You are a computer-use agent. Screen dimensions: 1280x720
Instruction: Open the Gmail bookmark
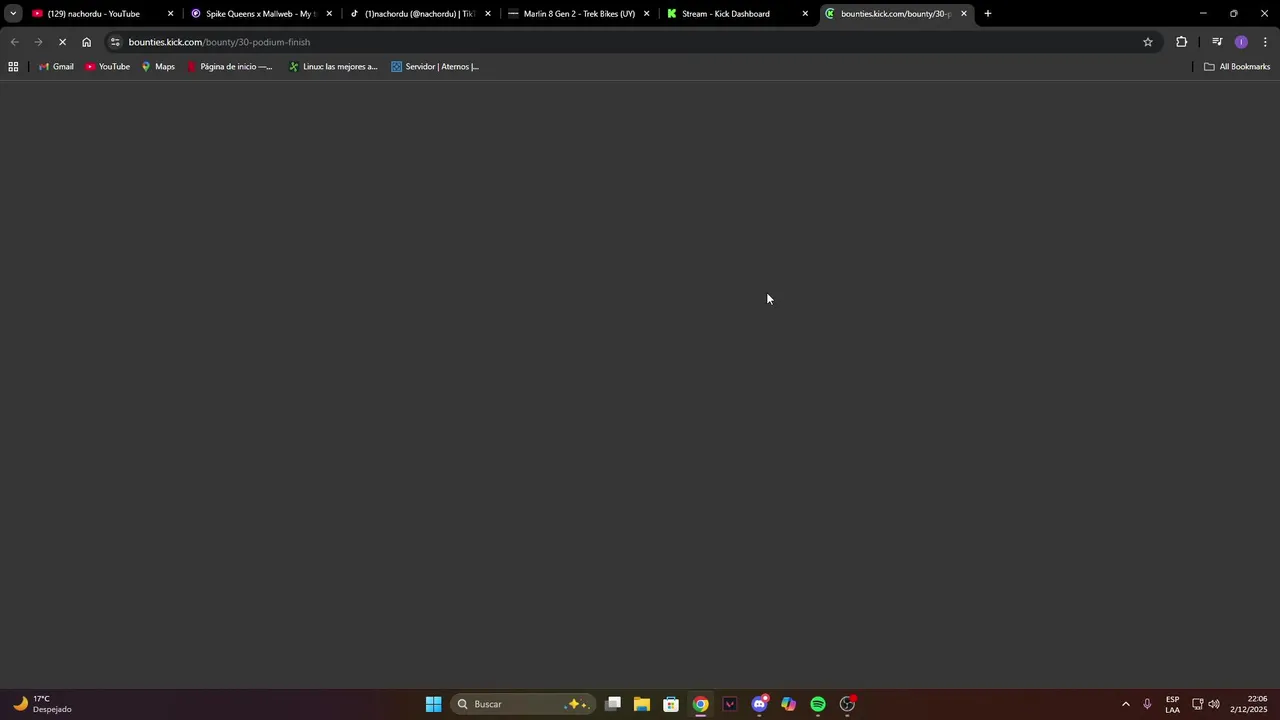(56, 67)
